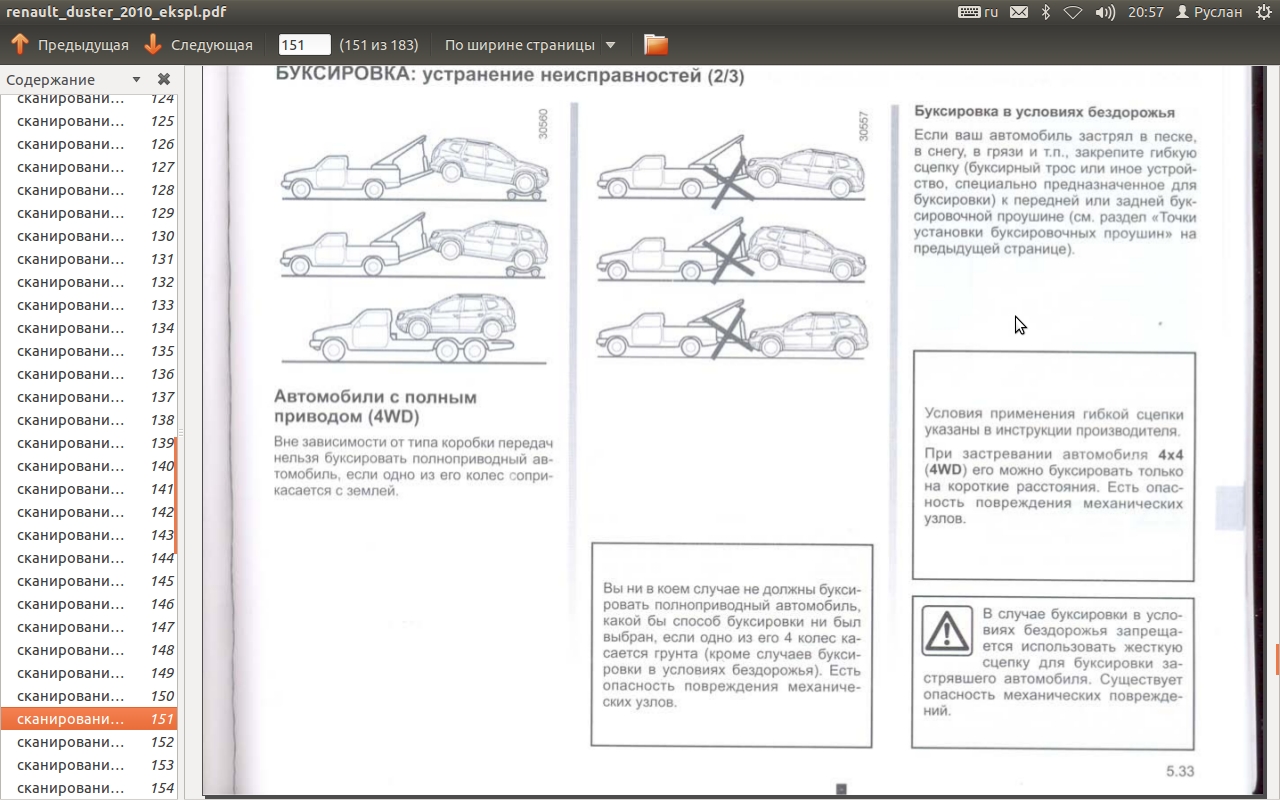Open the Bluetooth indicator

(1046, 12)
